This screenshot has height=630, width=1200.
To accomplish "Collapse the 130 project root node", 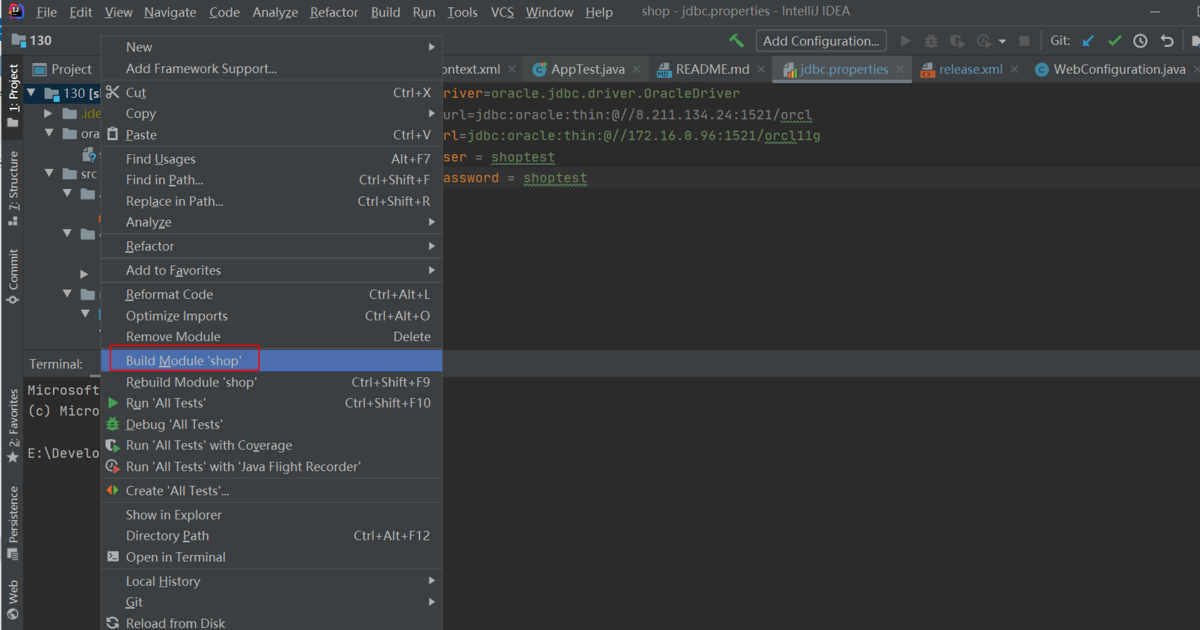I will click(x=31, y=93).
